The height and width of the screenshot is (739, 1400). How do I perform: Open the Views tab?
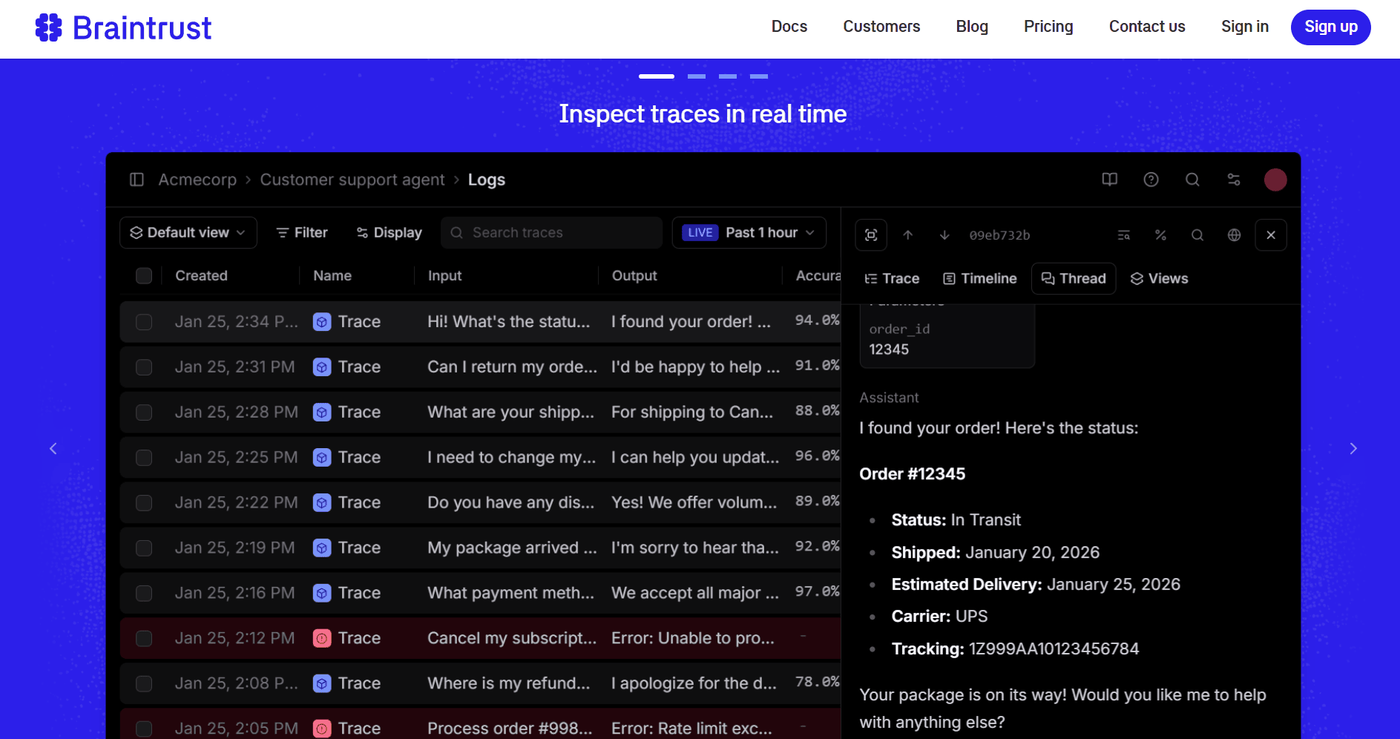1159,279
